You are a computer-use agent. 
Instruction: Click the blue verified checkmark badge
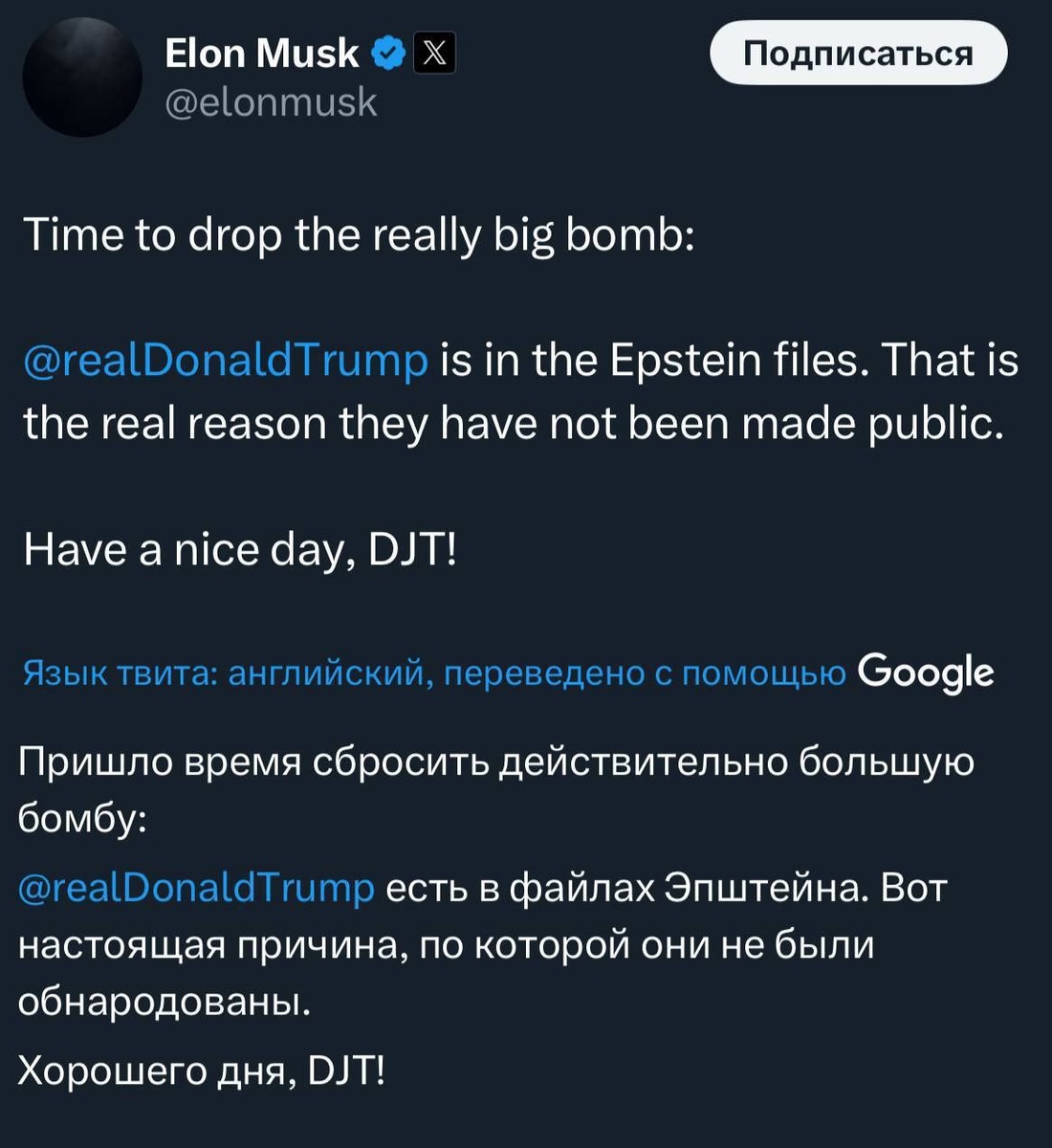[386, 54]
